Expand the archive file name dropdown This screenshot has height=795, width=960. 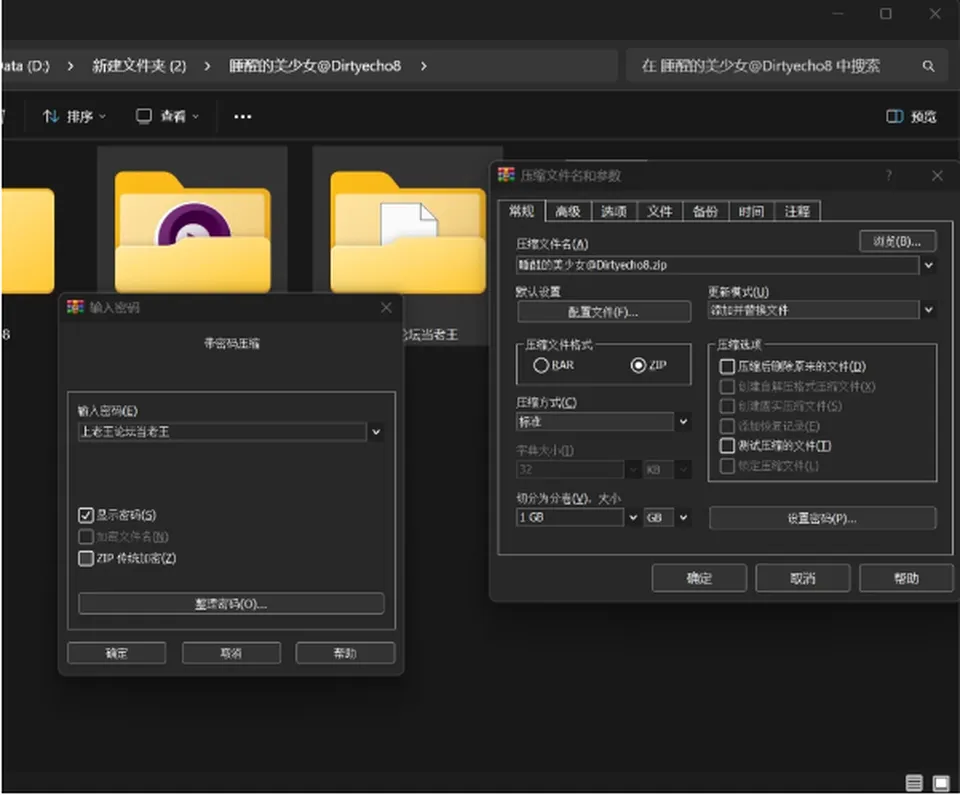click(x=928, y=265)
